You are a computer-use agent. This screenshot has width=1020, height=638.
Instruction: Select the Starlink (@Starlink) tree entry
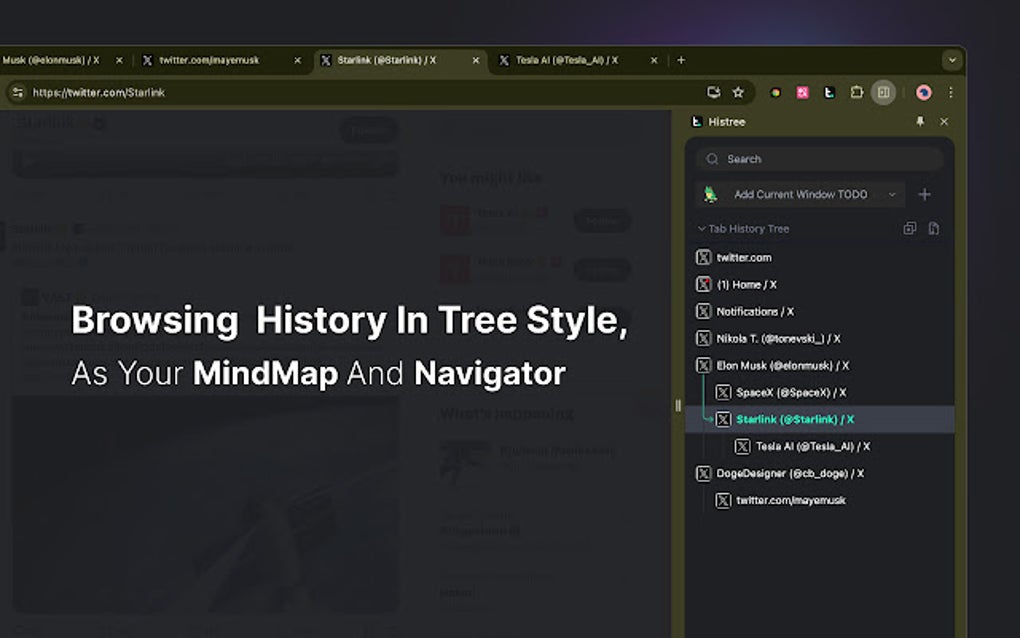click(x=795, y=419)
